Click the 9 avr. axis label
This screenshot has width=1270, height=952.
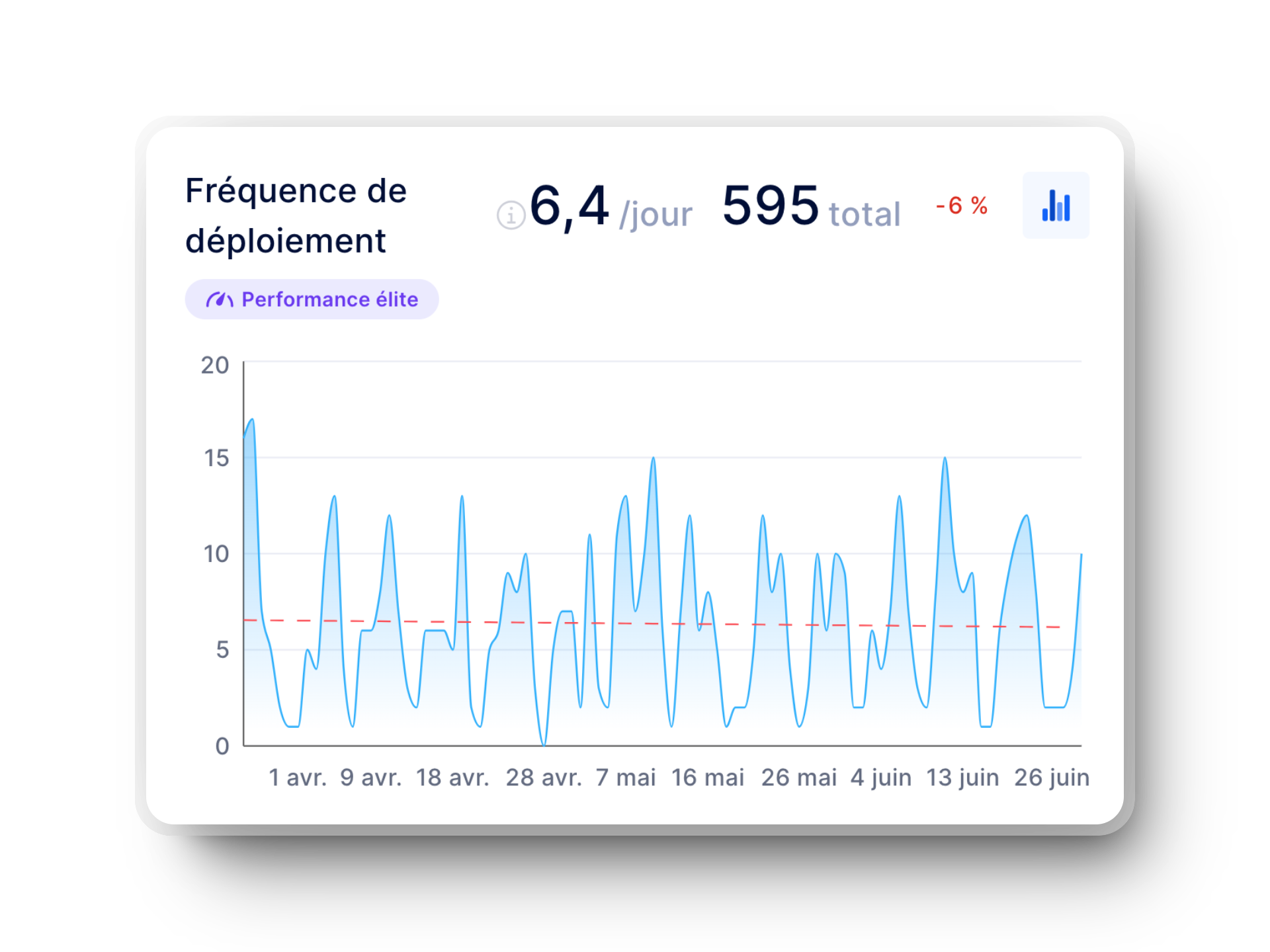(371, 777)
